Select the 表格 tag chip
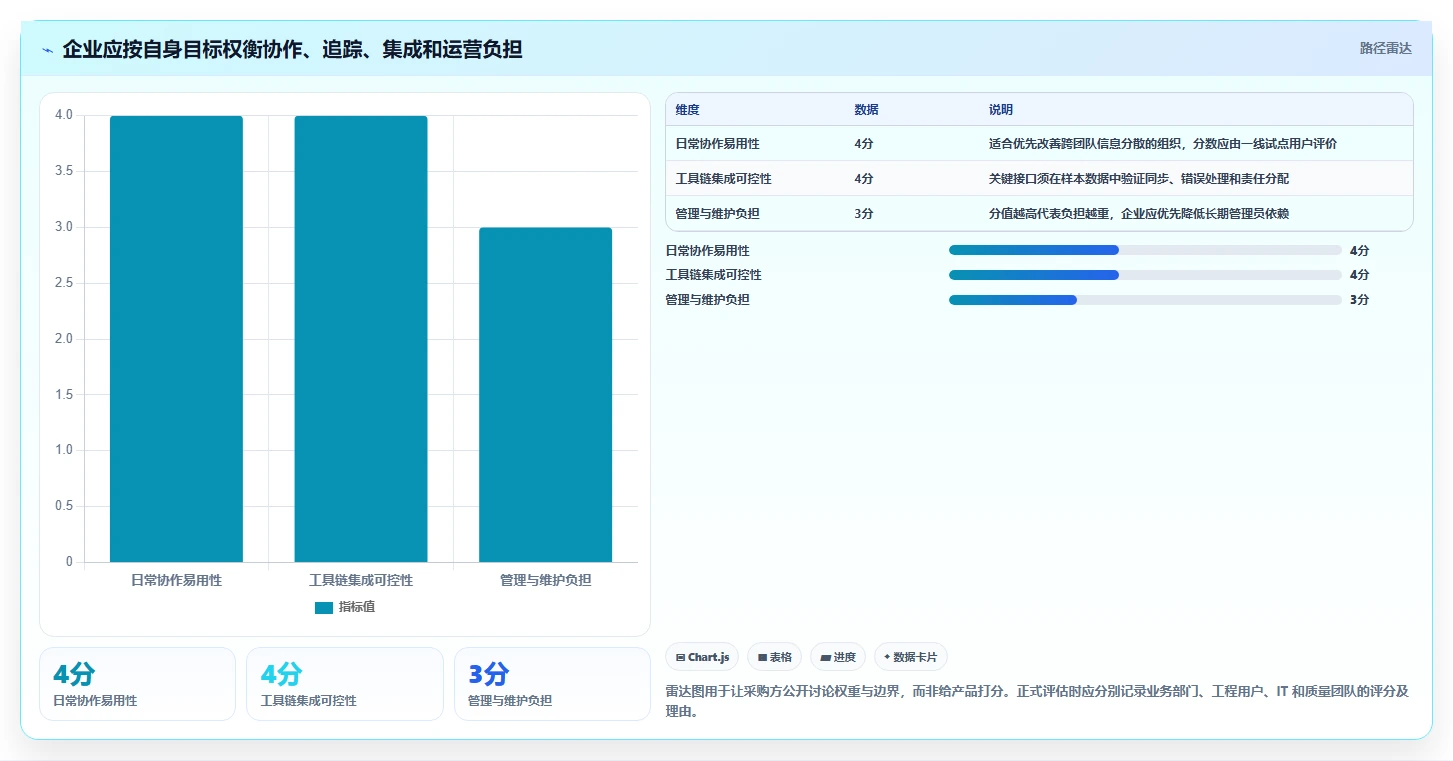 coord(774,657)
